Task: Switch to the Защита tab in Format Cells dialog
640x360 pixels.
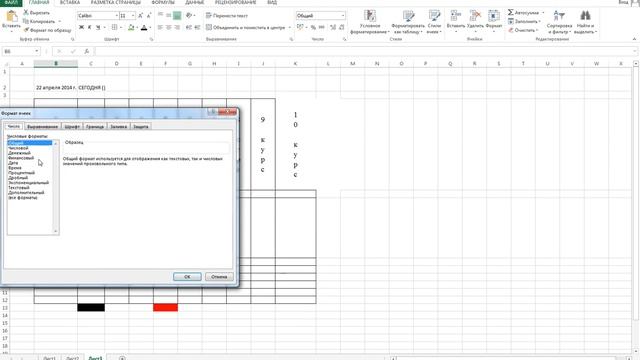Action: click(x=141, y=127)
